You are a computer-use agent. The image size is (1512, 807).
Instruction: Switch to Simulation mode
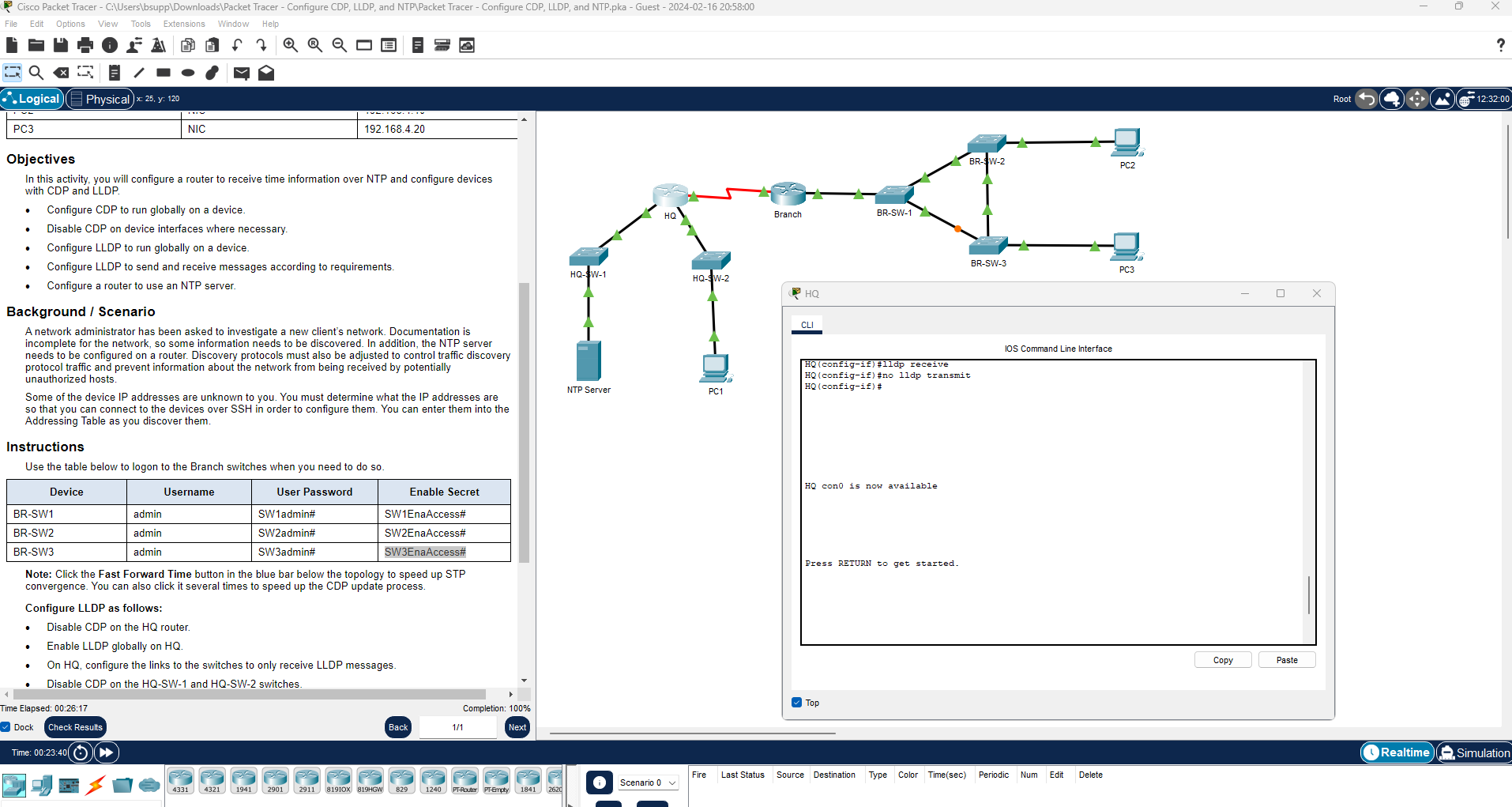(1474, 752)
